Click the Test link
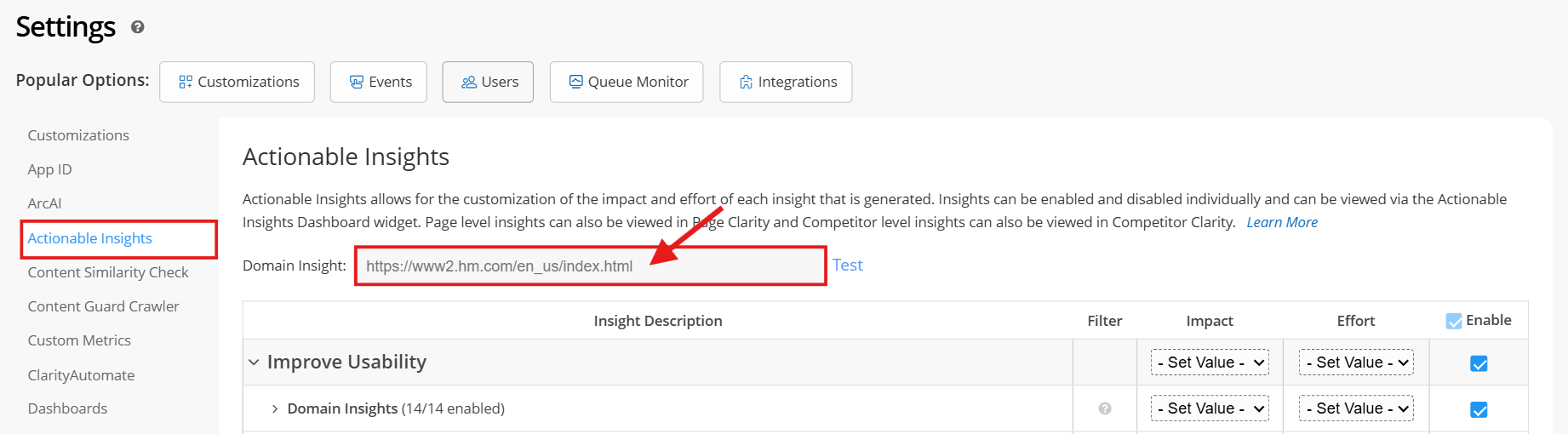Screen dimensions: 1568x434 click(x=847, y=266)
